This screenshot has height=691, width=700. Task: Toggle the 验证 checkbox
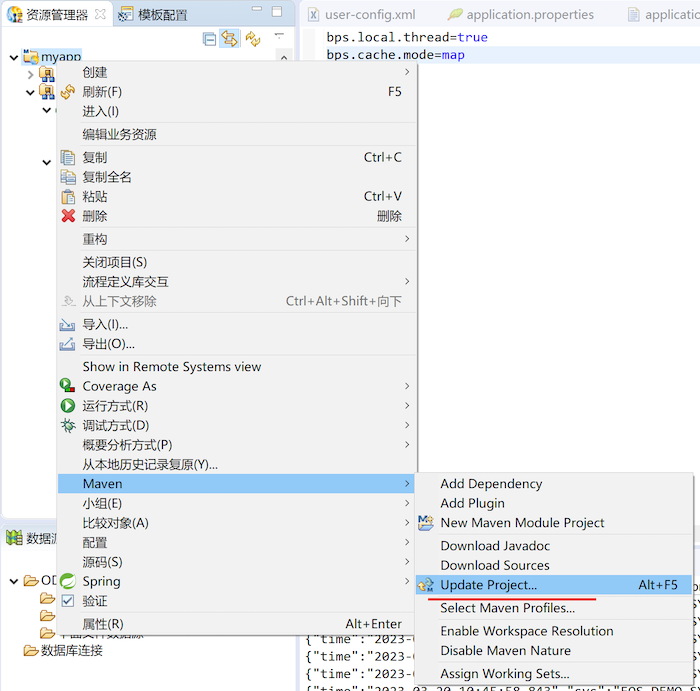(x=68, y=601)
